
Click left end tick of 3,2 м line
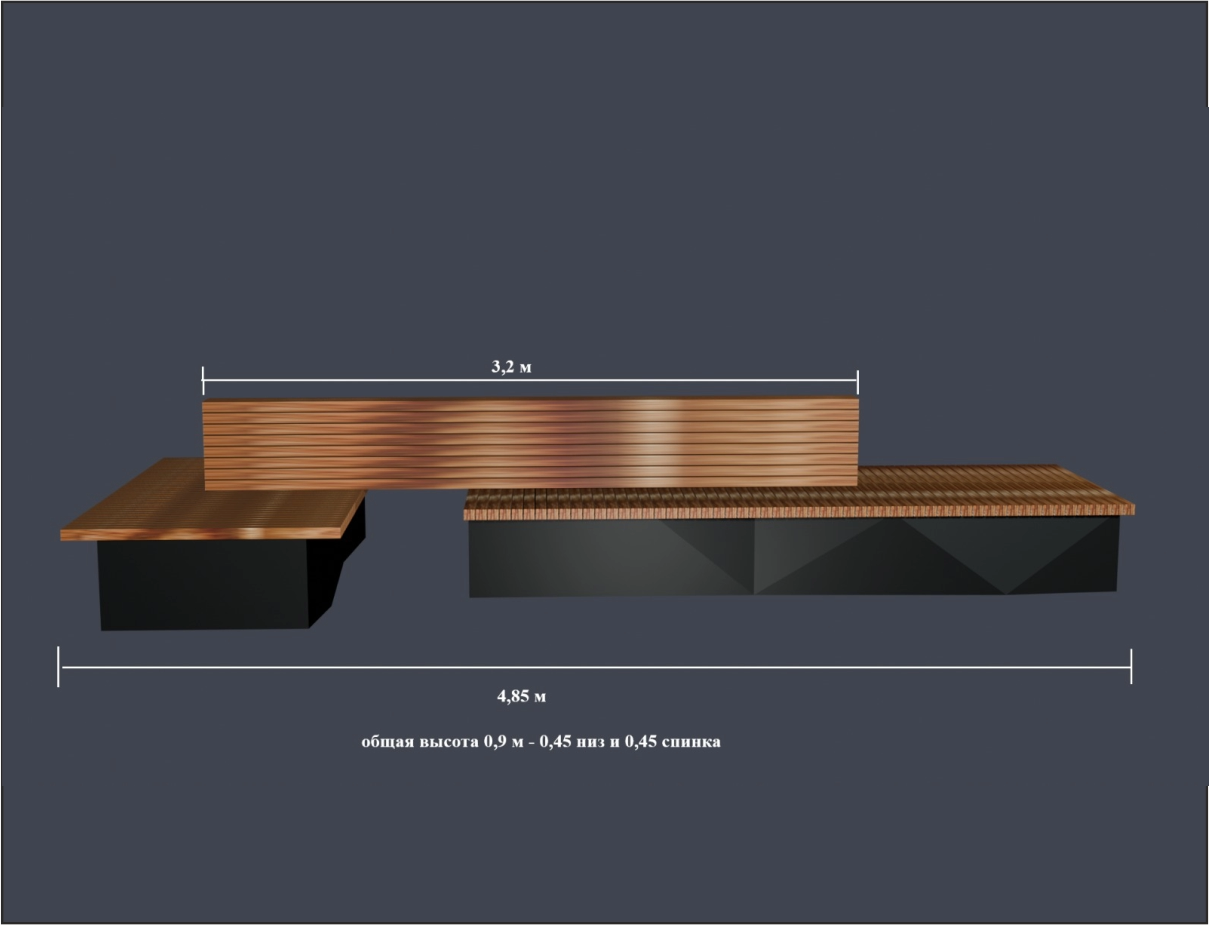pos(203,380)
